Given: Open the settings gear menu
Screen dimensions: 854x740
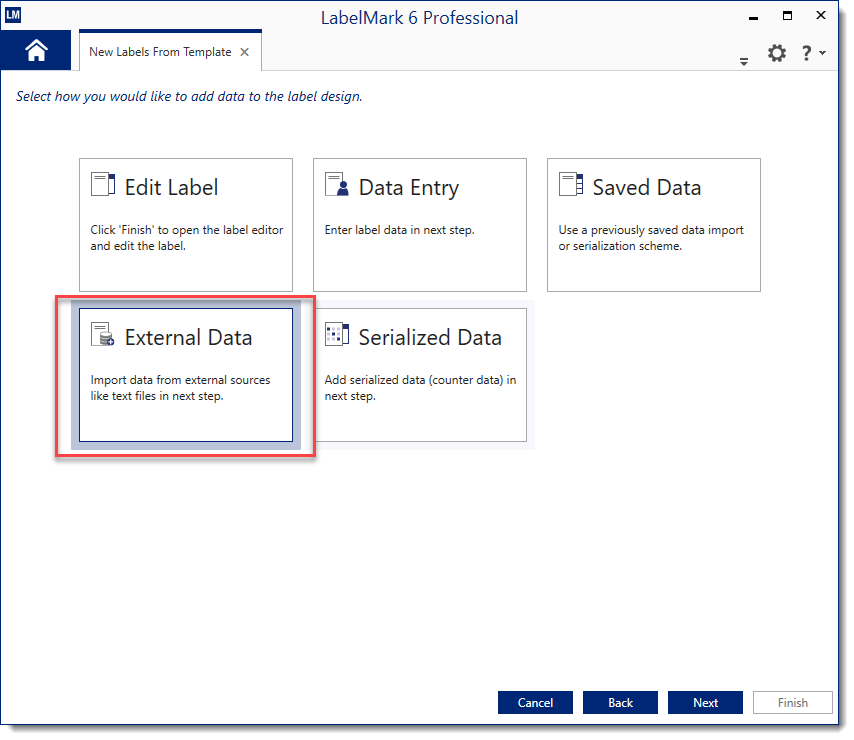Looking at the screenshot, I should tap(776, 53).
